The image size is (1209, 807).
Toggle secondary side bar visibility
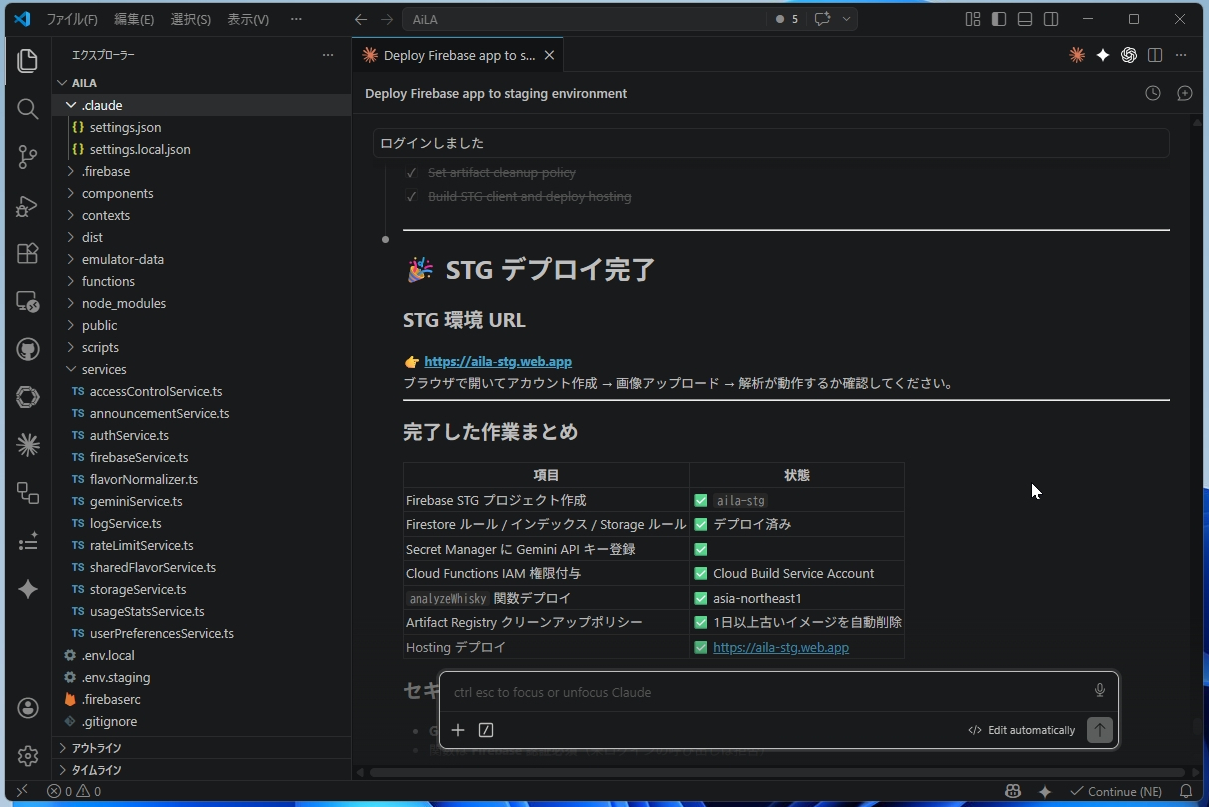coord(1051,19)
